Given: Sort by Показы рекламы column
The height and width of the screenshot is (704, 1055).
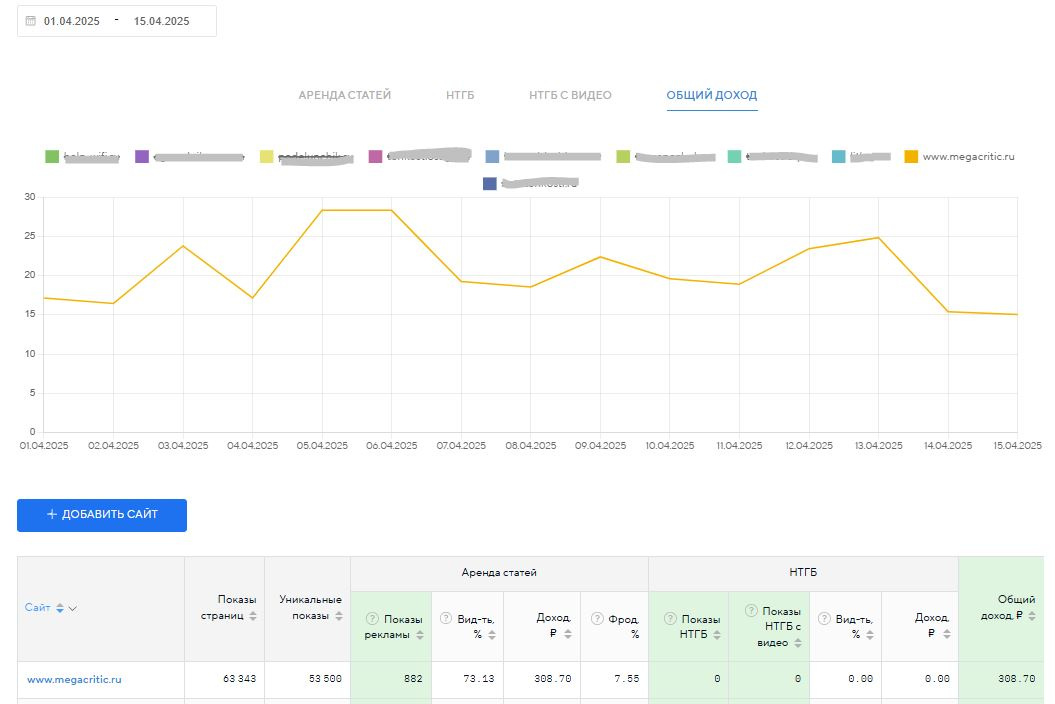Looking at the screenshot, I should pyautogui.click(x=420, y=635).
